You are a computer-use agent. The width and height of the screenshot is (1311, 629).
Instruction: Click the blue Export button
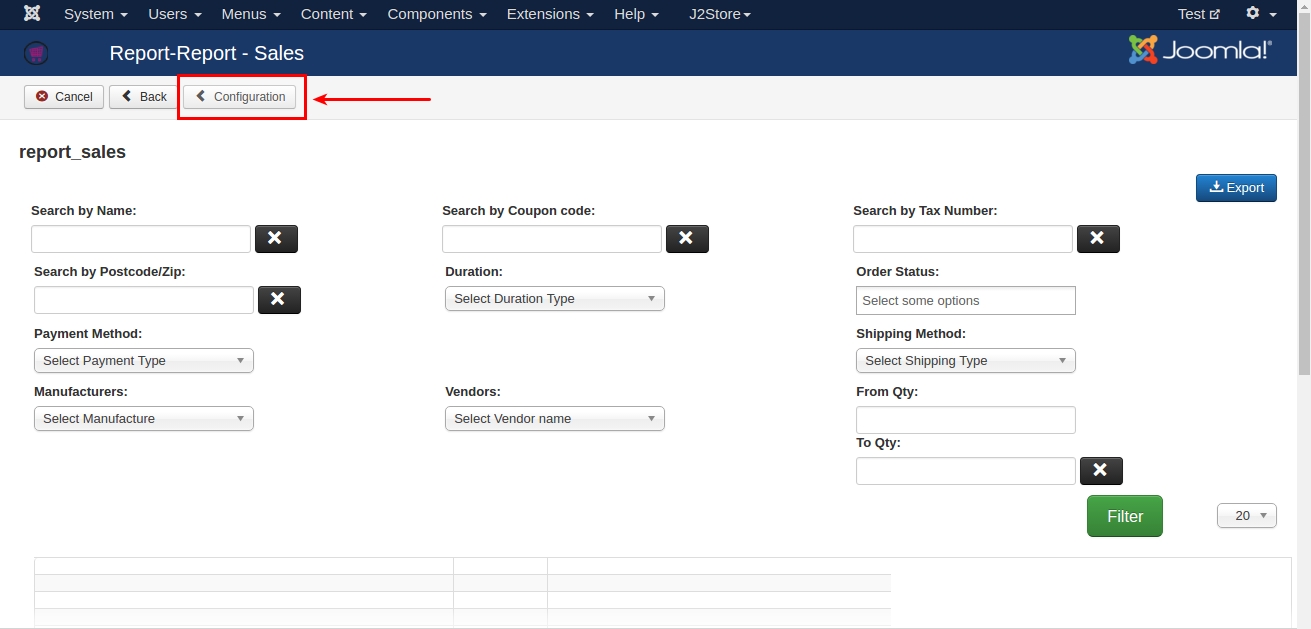(1236, 188)
